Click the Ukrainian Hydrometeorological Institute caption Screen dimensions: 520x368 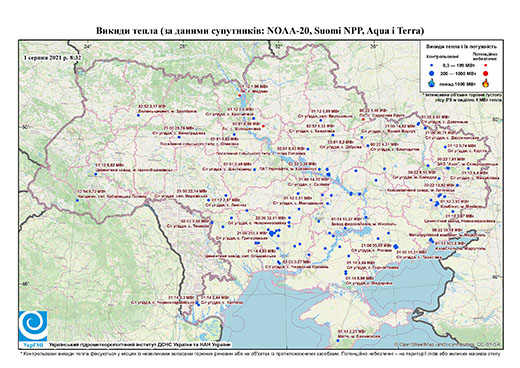coord(139,344)
